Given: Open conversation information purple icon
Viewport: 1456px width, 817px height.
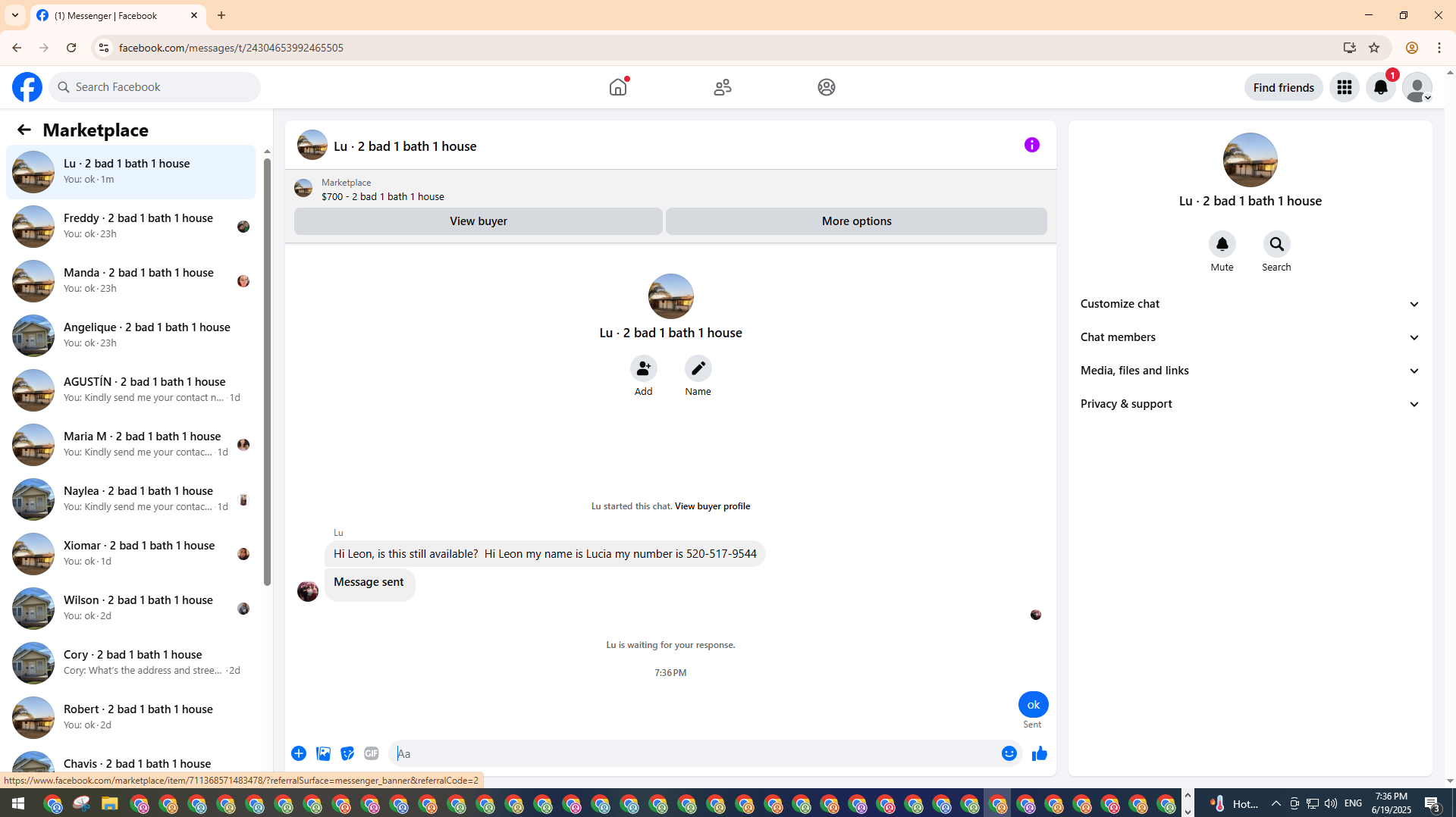Looking at the screenshot, I should pos(1032,145).
